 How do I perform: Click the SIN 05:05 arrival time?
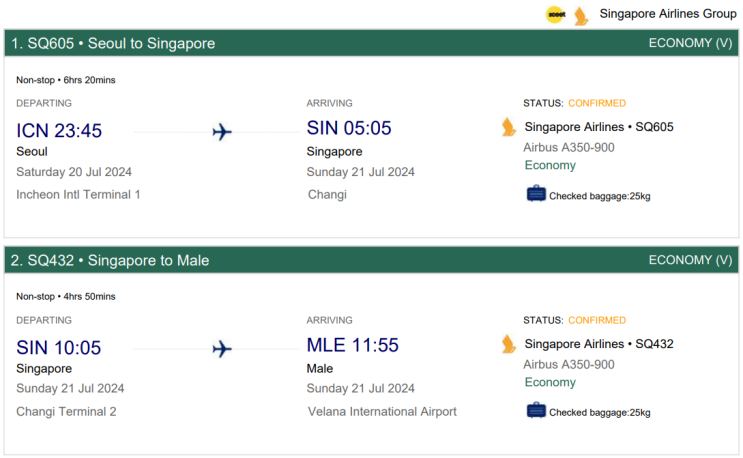(x=349, y=129)
